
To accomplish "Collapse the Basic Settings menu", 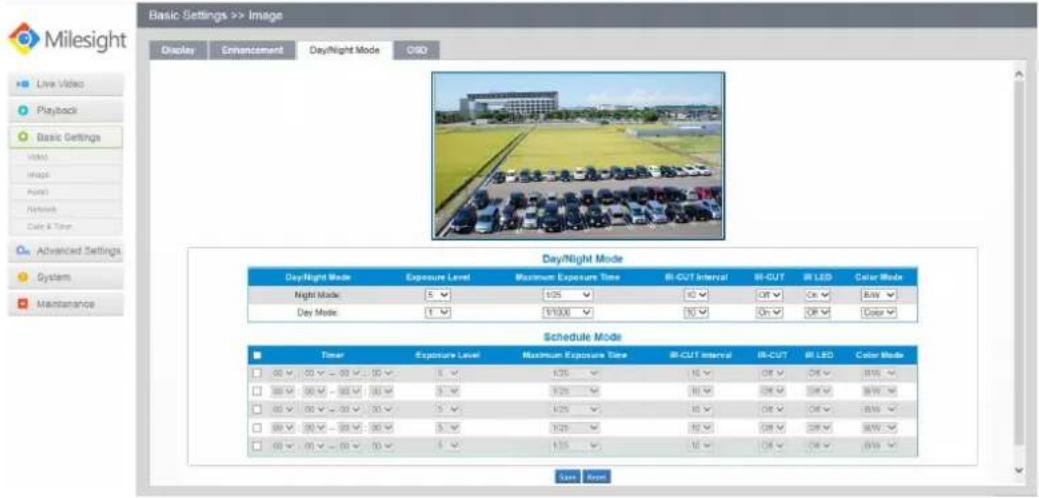I will 66,137.
